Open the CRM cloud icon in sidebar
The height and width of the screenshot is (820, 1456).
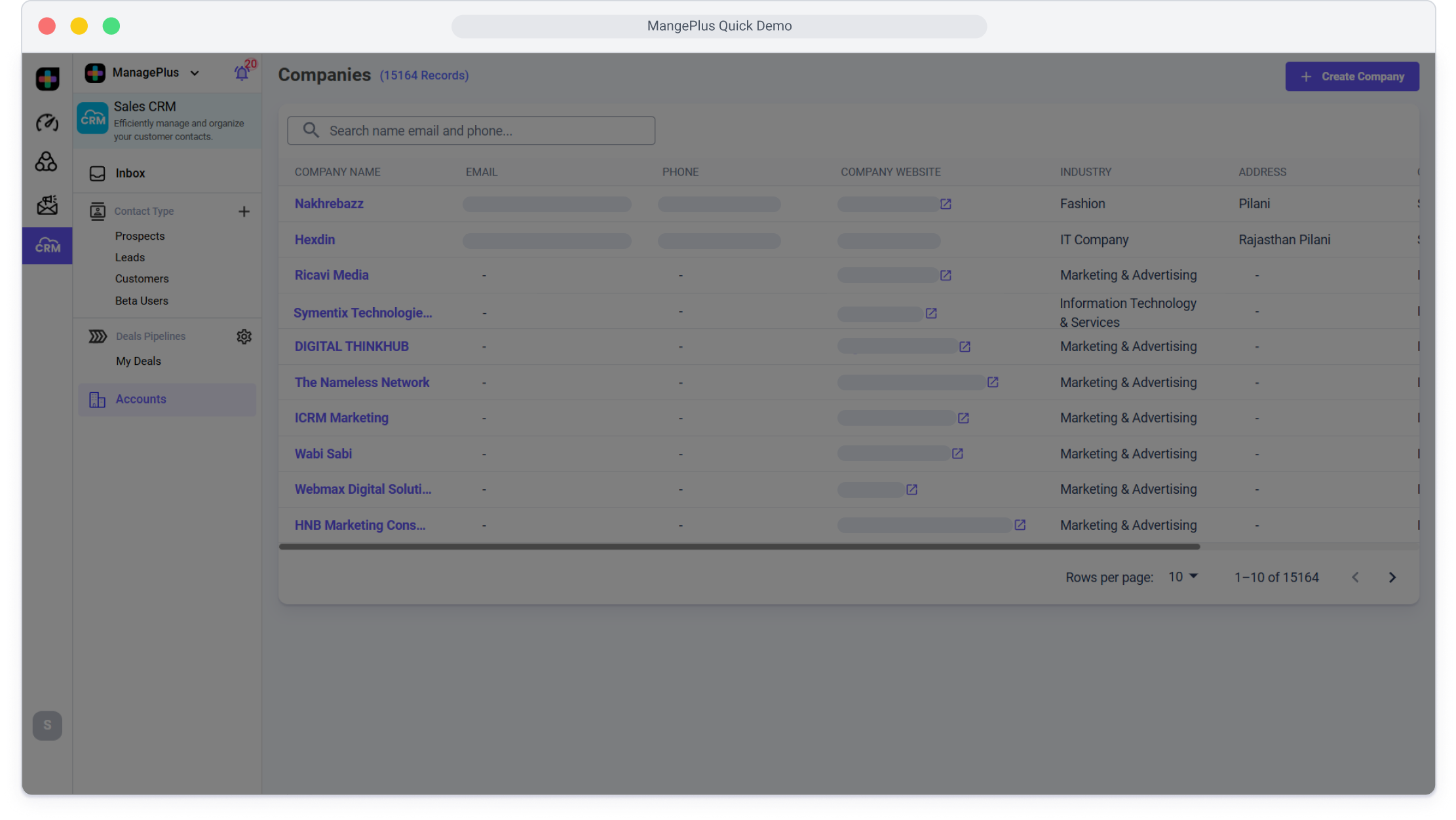pyautogui.click(x=47, y=246)
